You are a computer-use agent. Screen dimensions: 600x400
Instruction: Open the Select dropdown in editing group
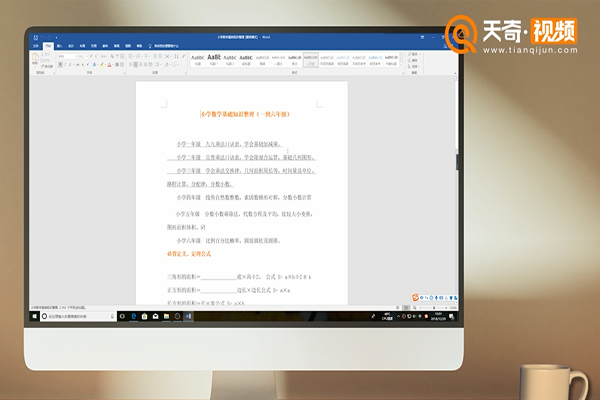[414, 66]
